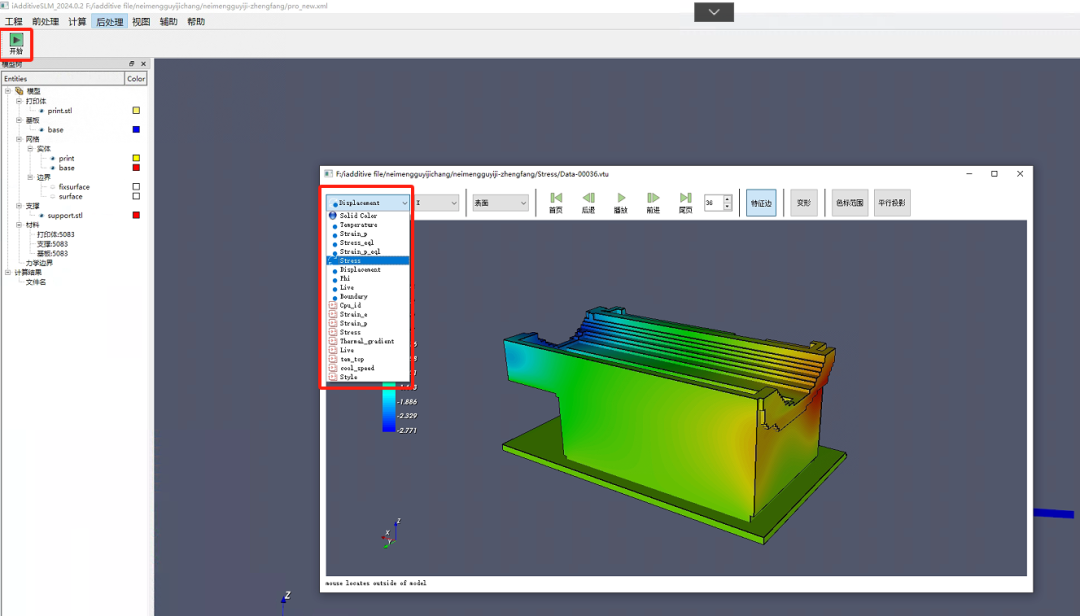Open the X component dropdown
The height and width of the screenshot is (616, 1080).
point(436,203)
